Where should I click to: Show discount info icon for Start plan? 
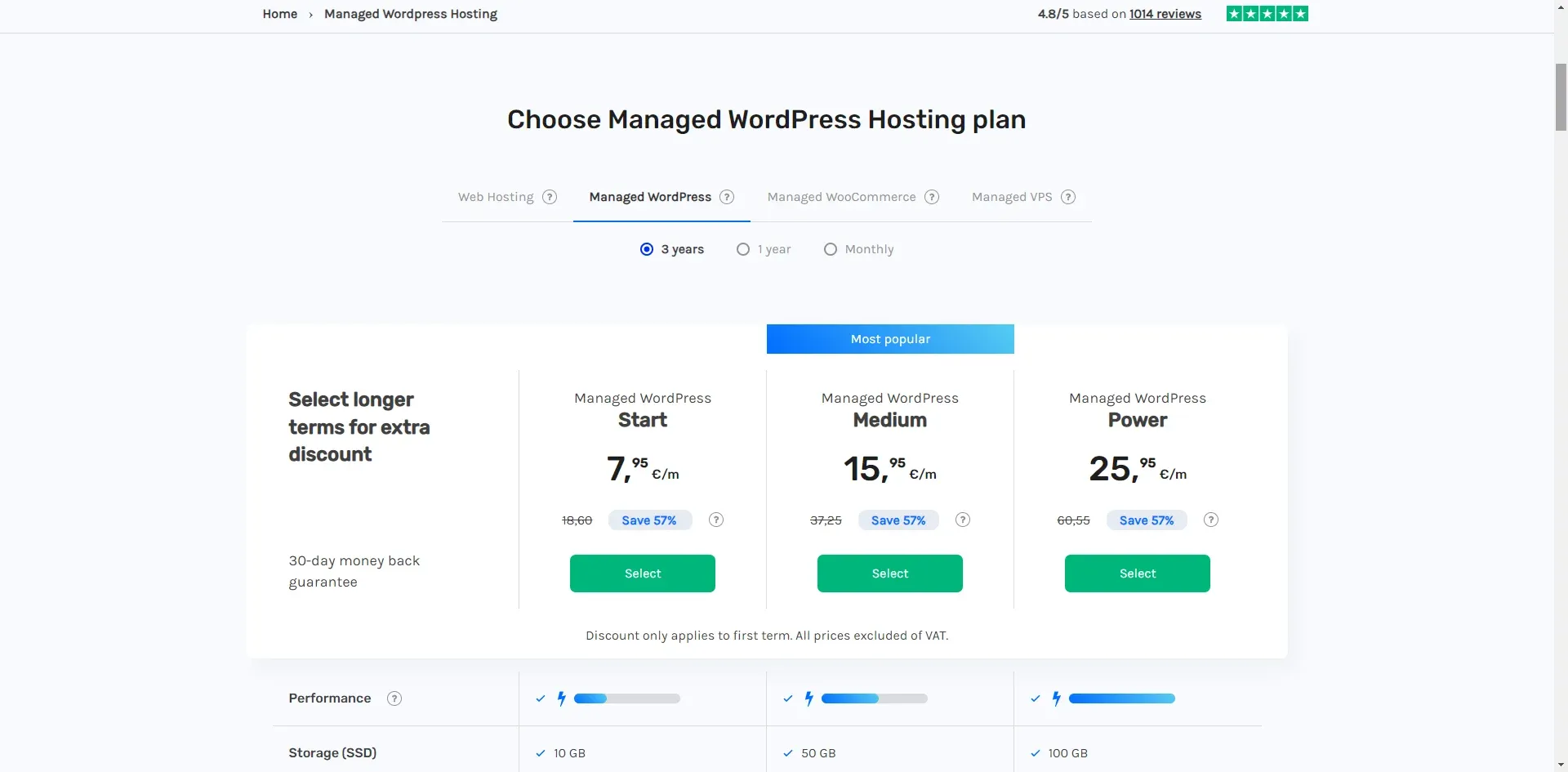[716, 520]
